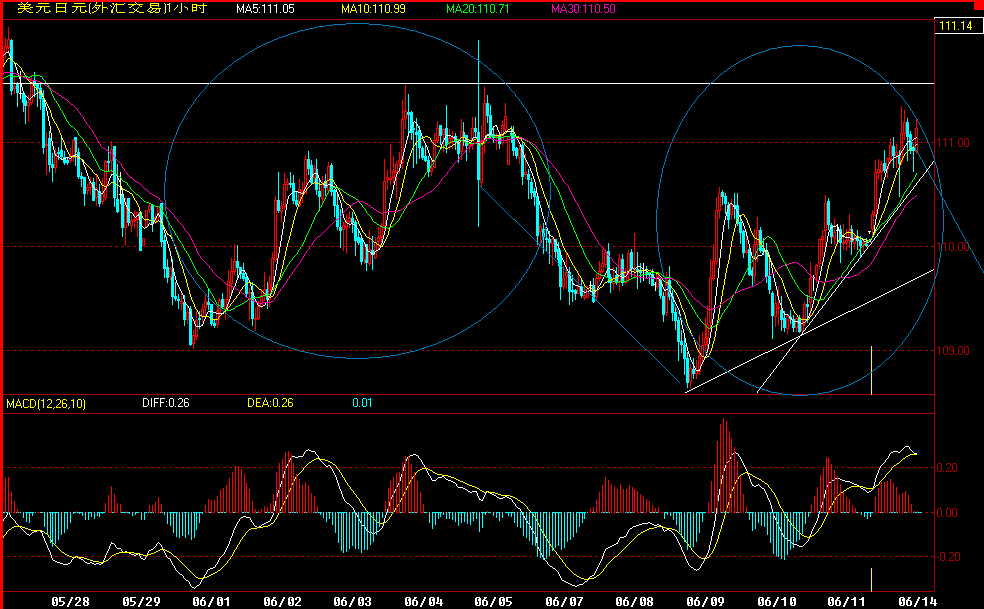Jump to the 05/28 date marker
This screenshot has width=984, height=609.
[69, 601]
